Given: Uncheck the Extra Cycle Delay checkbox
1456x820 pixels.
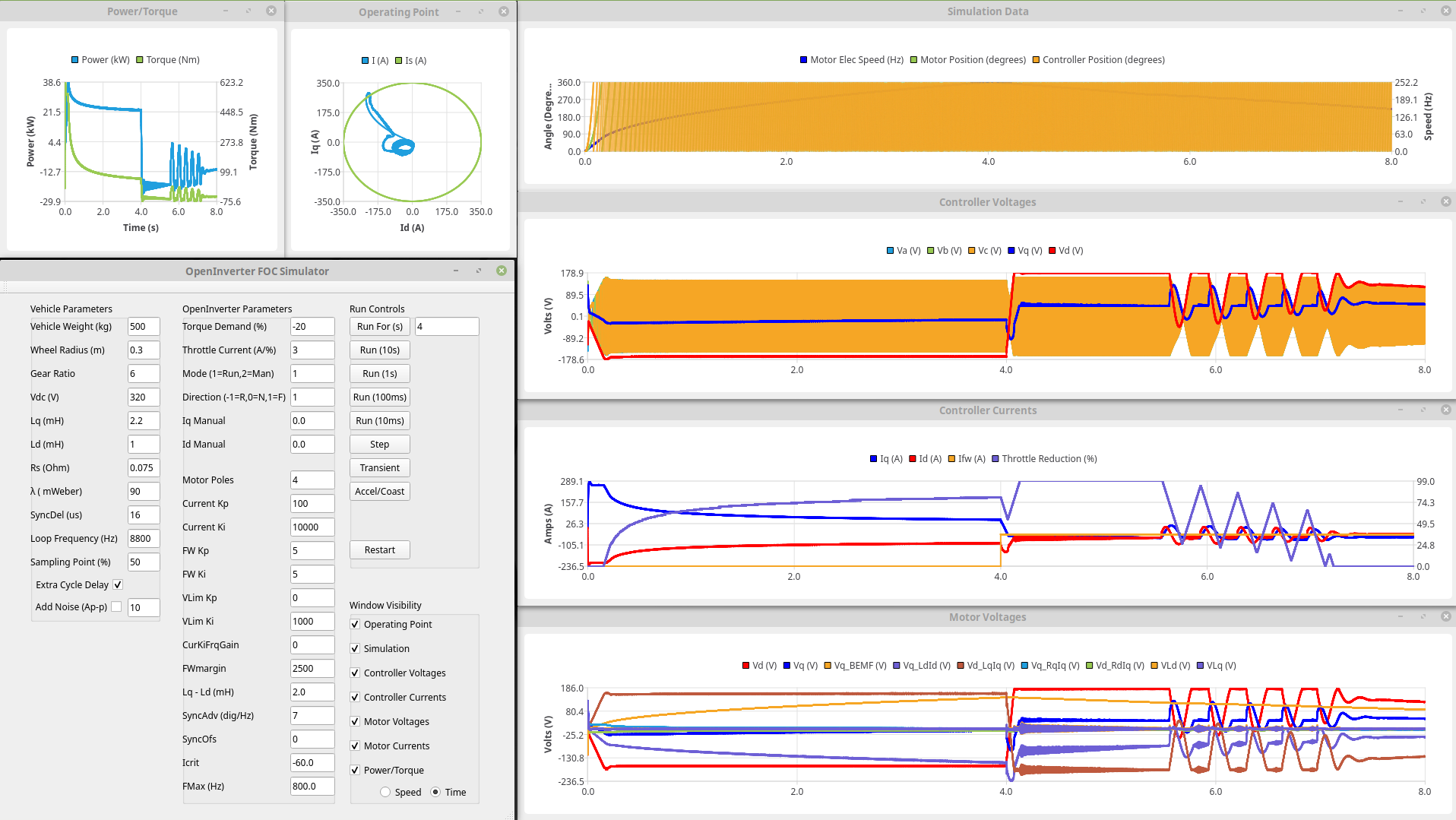Looking at the screenshot, I should [x=118, y=584].
